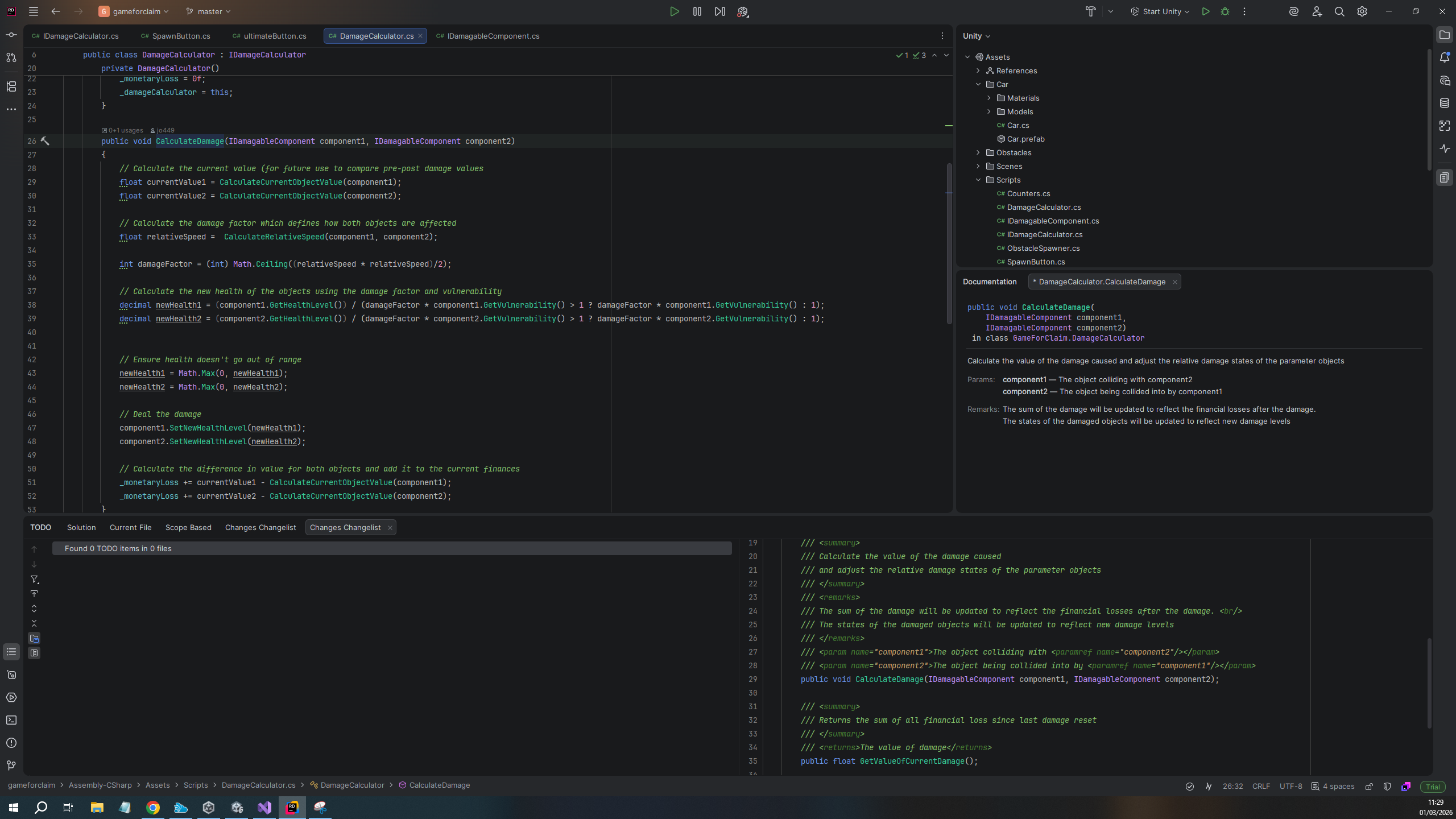
Task: Select the Scope Based TODO tab
Action: (x=188, y=527)
